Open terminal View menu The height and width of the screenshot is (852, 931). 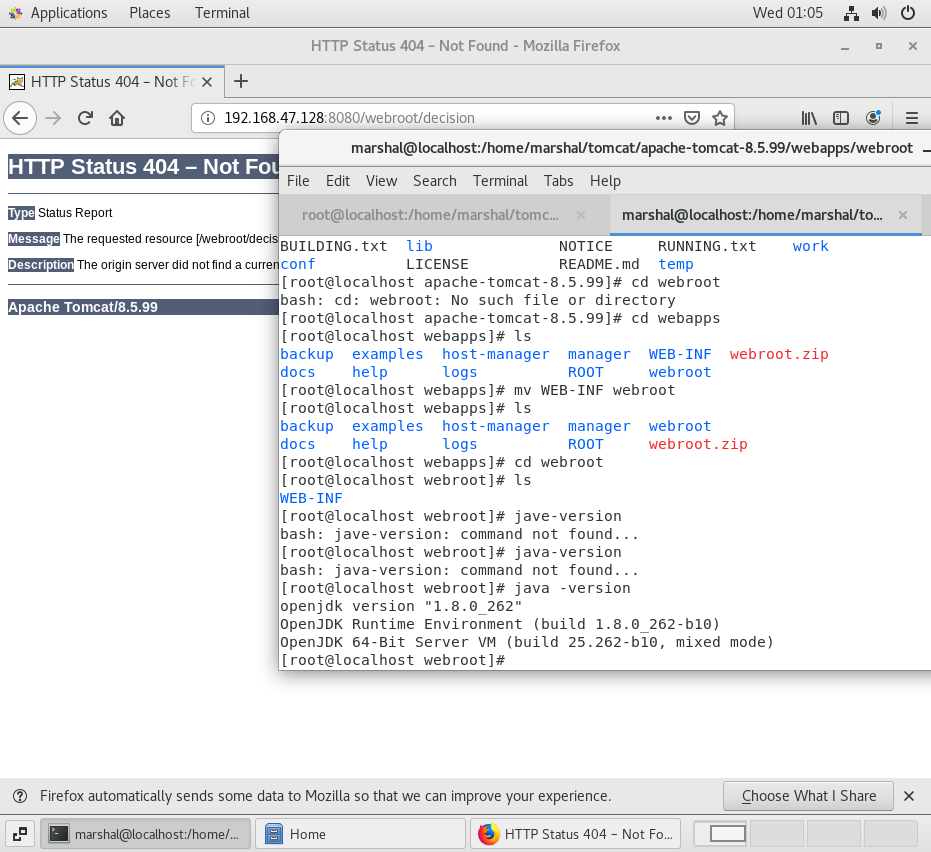pos(381,181)
